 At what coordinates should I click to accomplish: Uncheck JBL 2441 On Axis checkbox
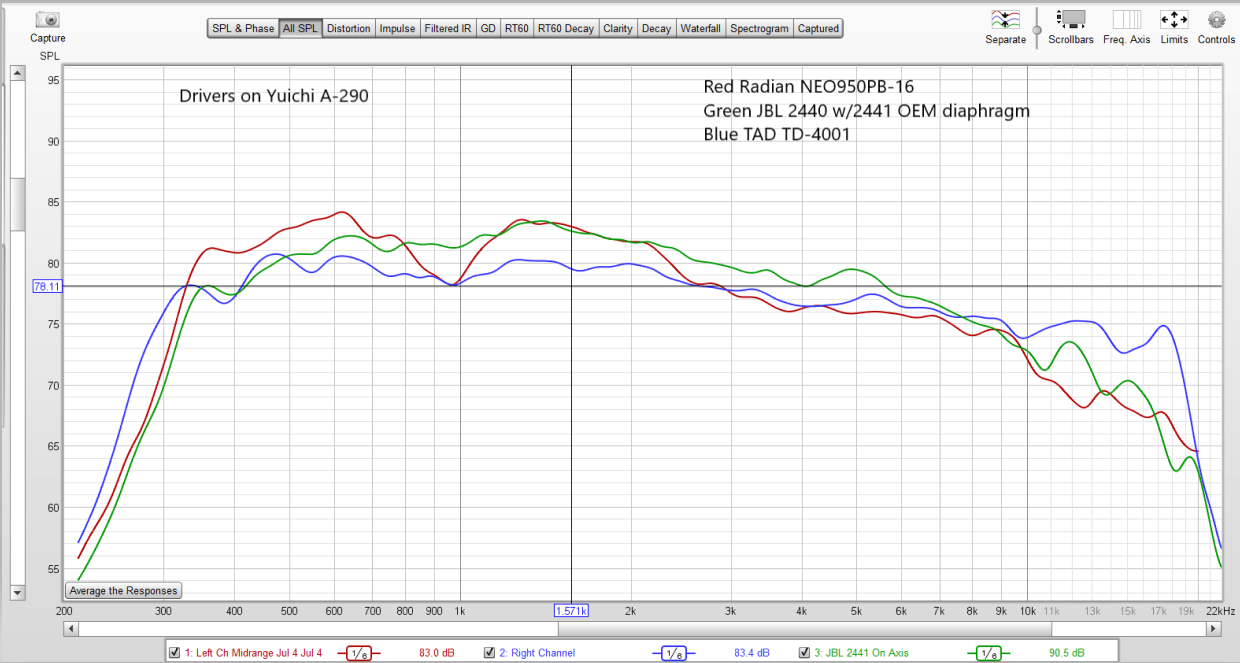coord(804,653)
